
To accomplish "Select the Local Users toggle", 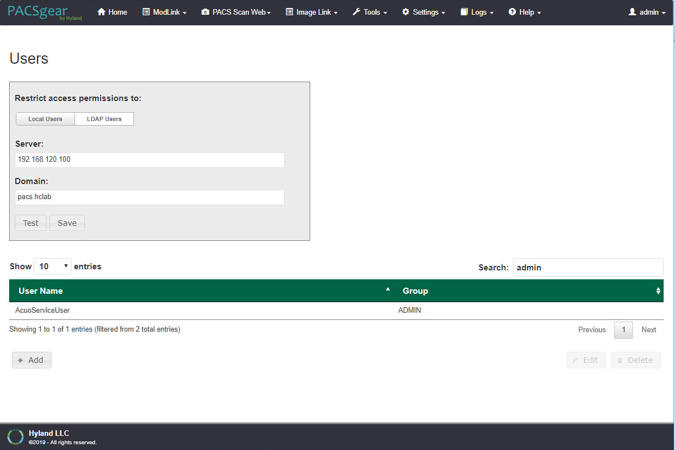I will [45, 119].
